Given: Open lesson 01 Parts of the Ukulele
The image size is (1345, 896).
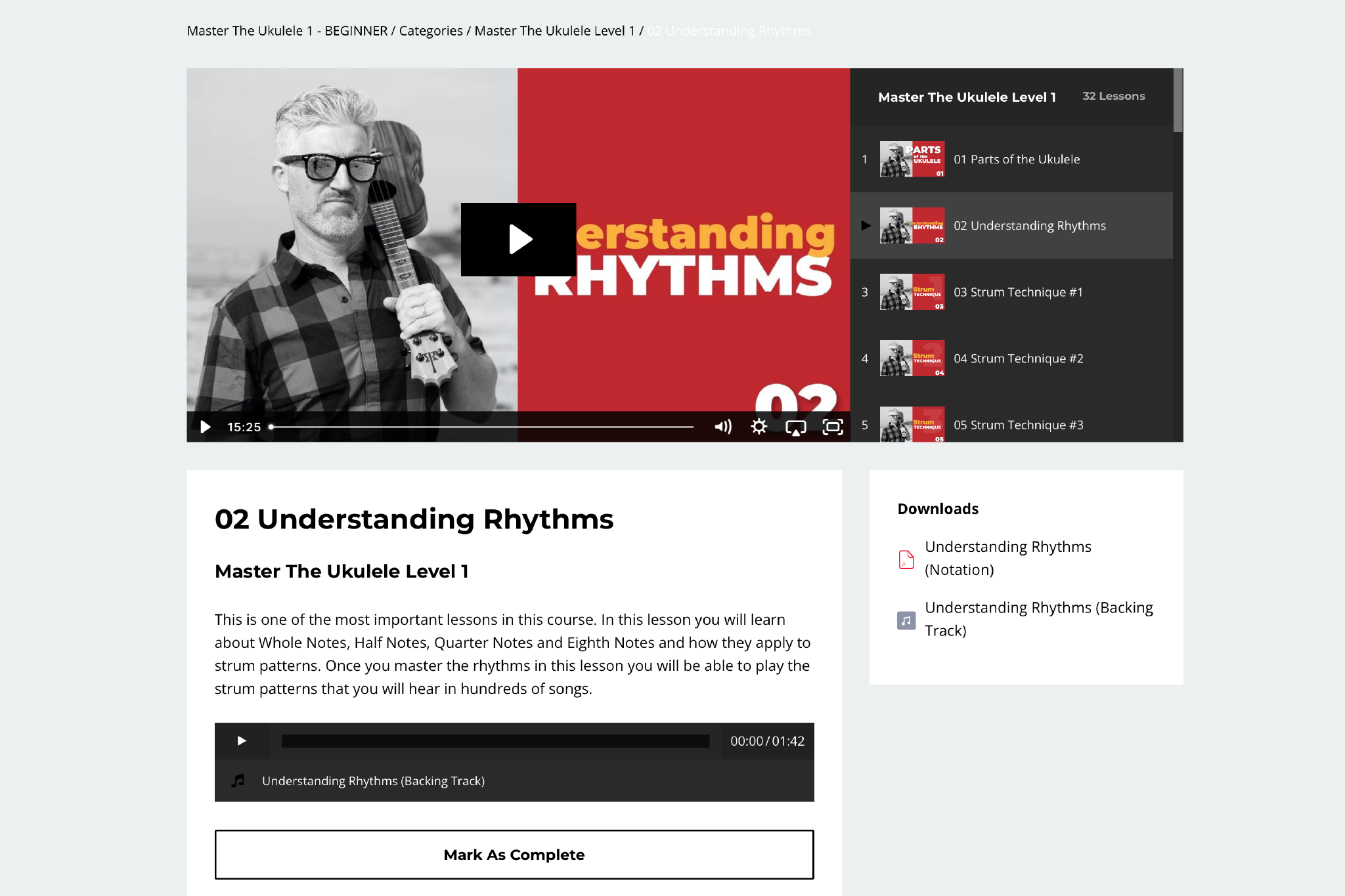Looking at the screenshot, I should [1017, 159].
